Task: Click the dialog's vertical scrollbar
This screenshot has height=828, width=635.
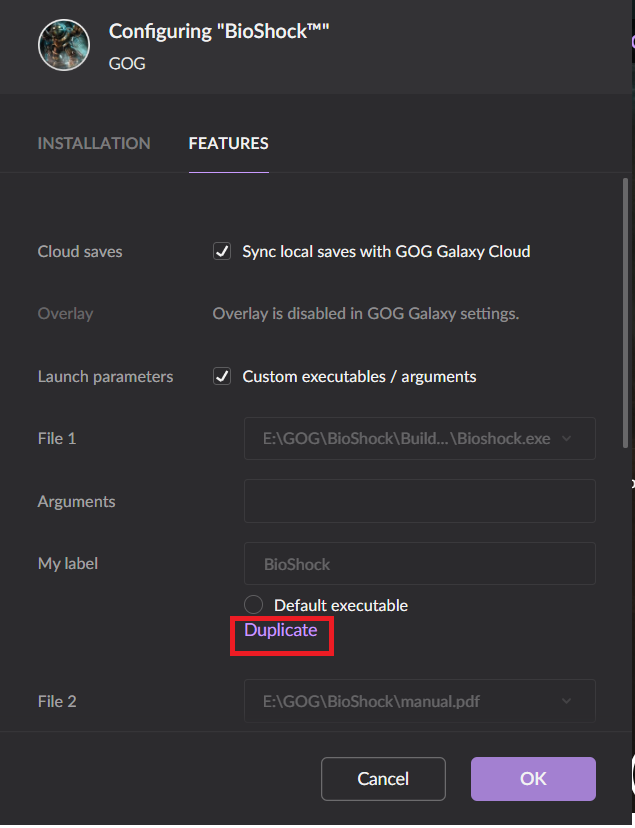Action: coord(625,313)
